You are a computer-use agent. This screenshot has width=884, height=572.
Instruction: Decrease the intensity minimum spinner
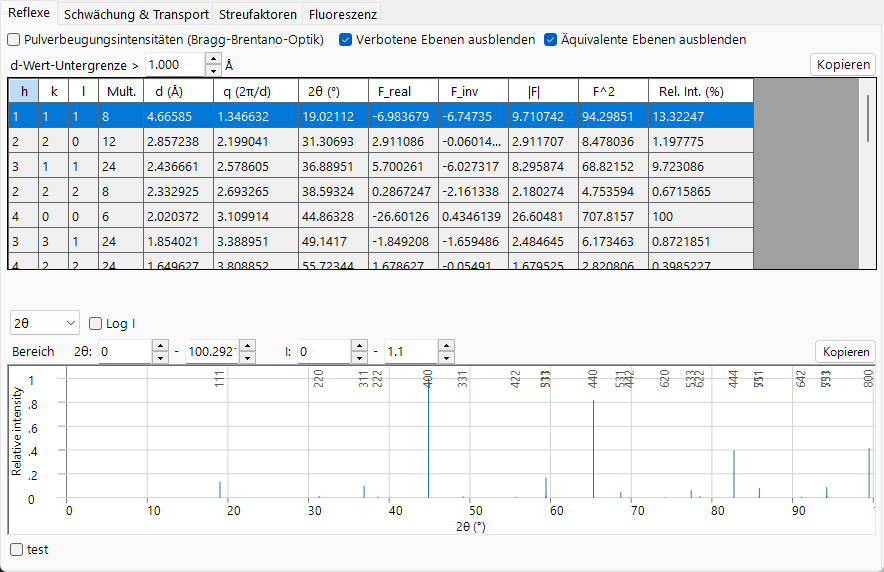point(359,357)
